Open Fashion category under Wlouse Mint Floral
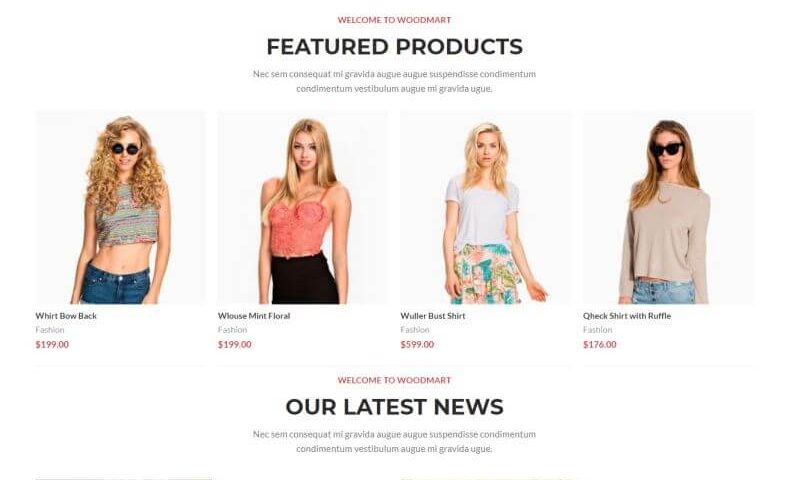 pyautogui.click(x=232, y=330)
